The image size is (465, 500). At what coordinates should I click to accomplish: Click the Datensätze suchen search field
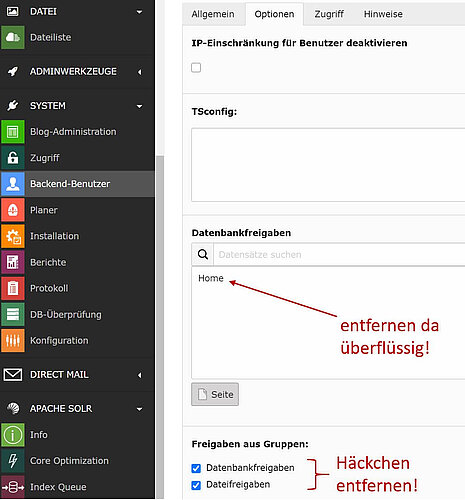[339, 255]
